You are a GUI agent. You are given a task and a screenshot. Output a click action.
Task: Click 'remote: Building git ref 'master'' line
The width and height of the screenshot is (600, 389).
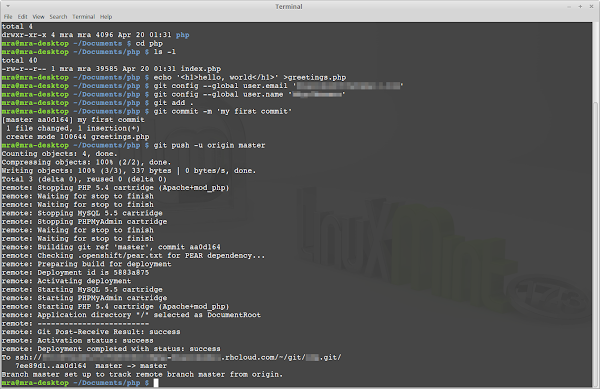[x=111, y=247]
